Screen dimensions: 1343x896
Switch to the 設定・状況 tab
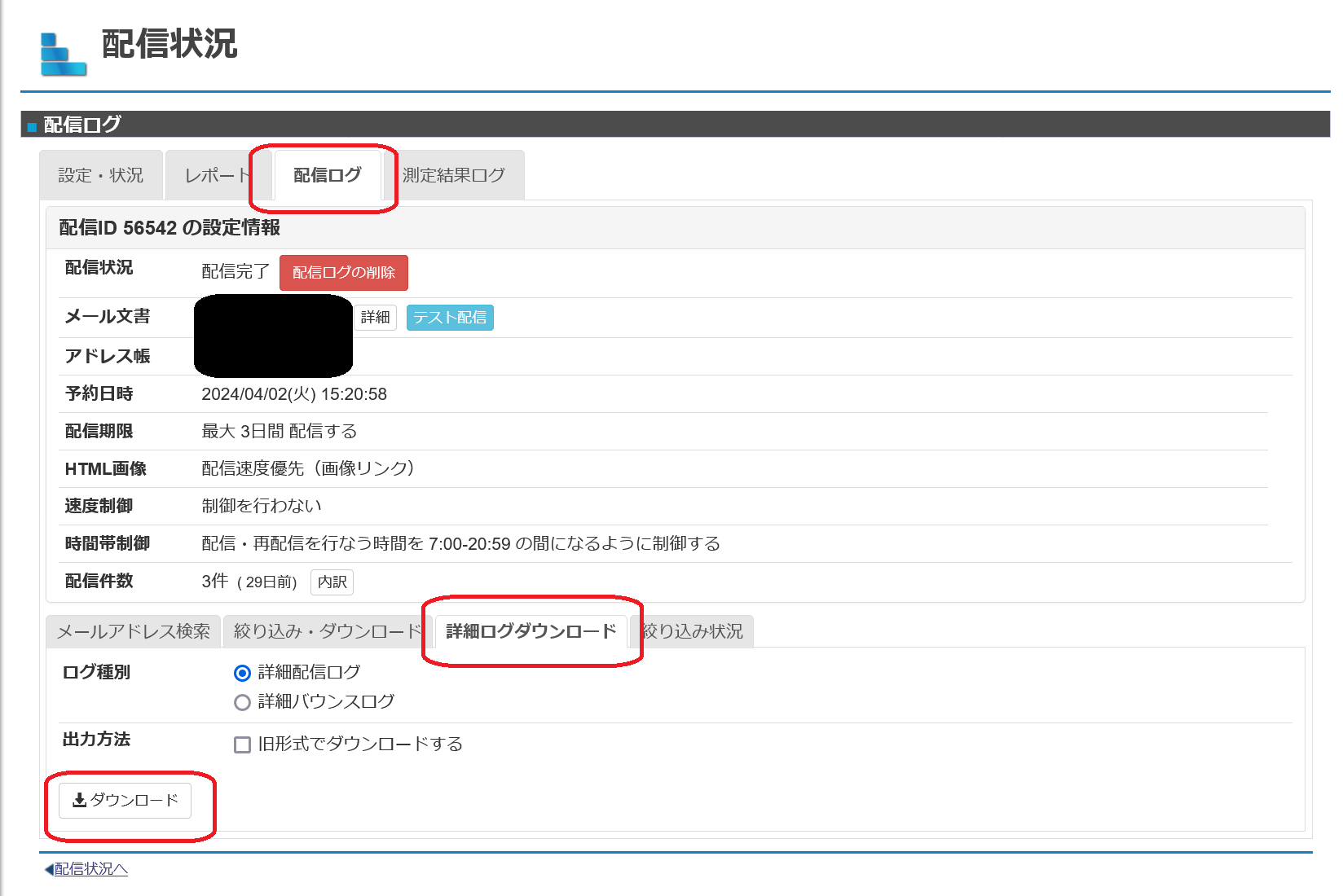tap(101, 174)
